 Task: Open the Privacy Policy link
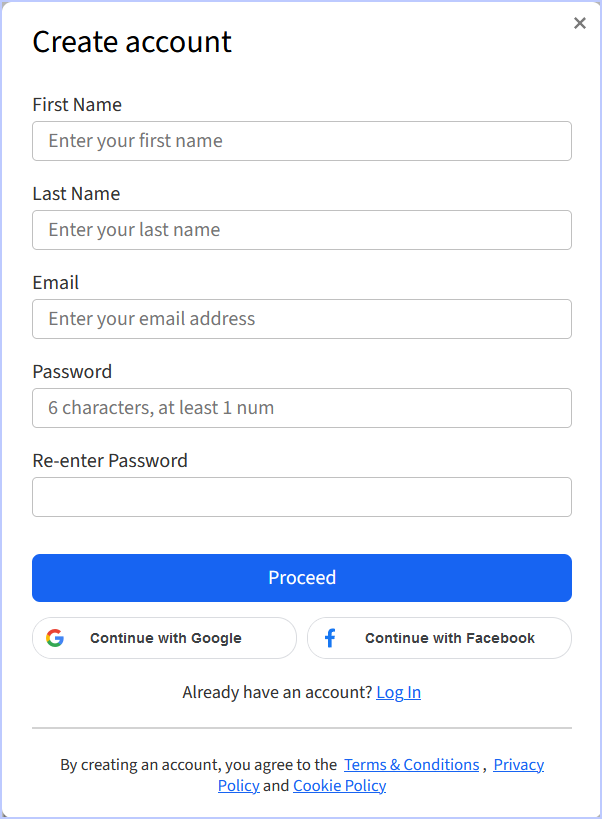[x=518, y=765]
